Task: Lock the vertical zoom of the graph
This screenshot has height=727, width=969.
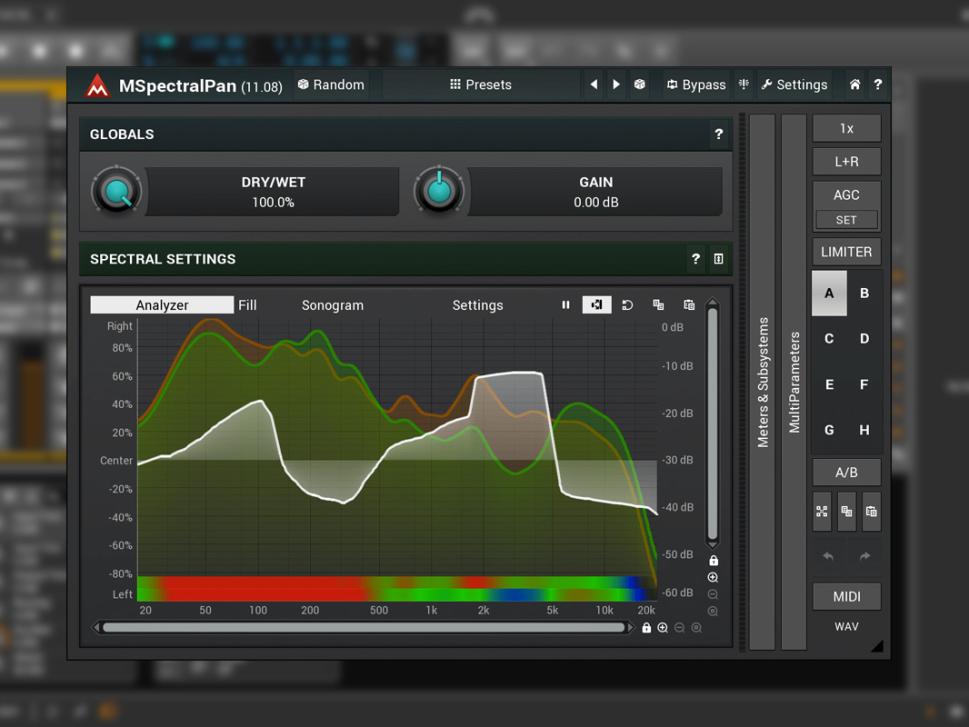Action: click(x=713, y=561)
